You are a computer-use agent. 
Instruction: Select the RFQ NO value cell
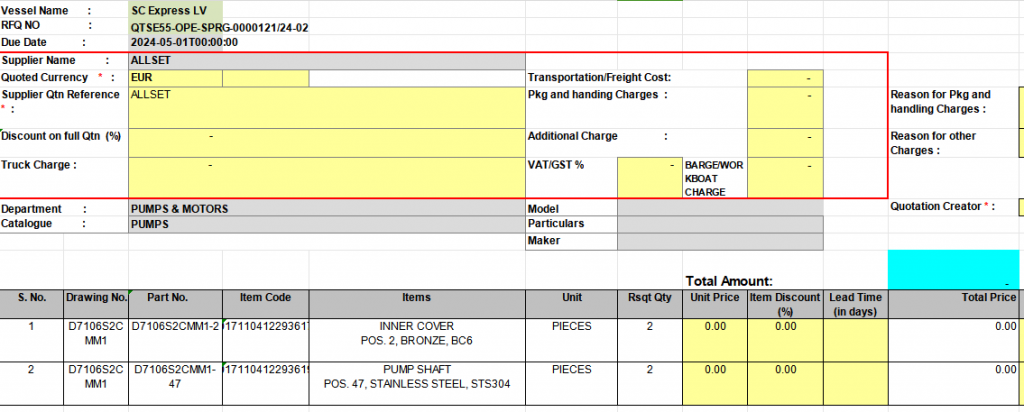click(219, 27)
